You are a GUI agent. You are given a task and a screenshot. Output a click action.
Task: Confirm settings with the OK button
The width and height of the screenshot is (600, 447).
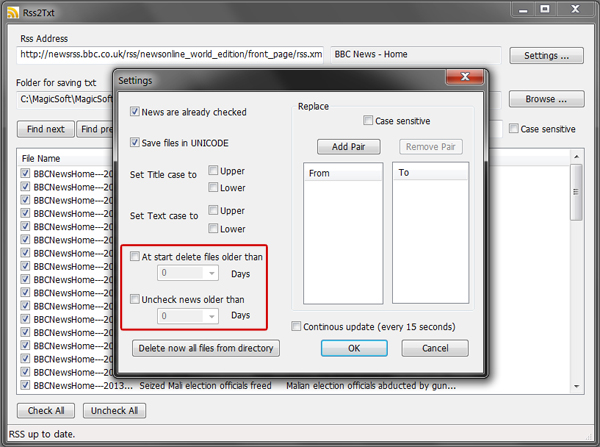354,348
